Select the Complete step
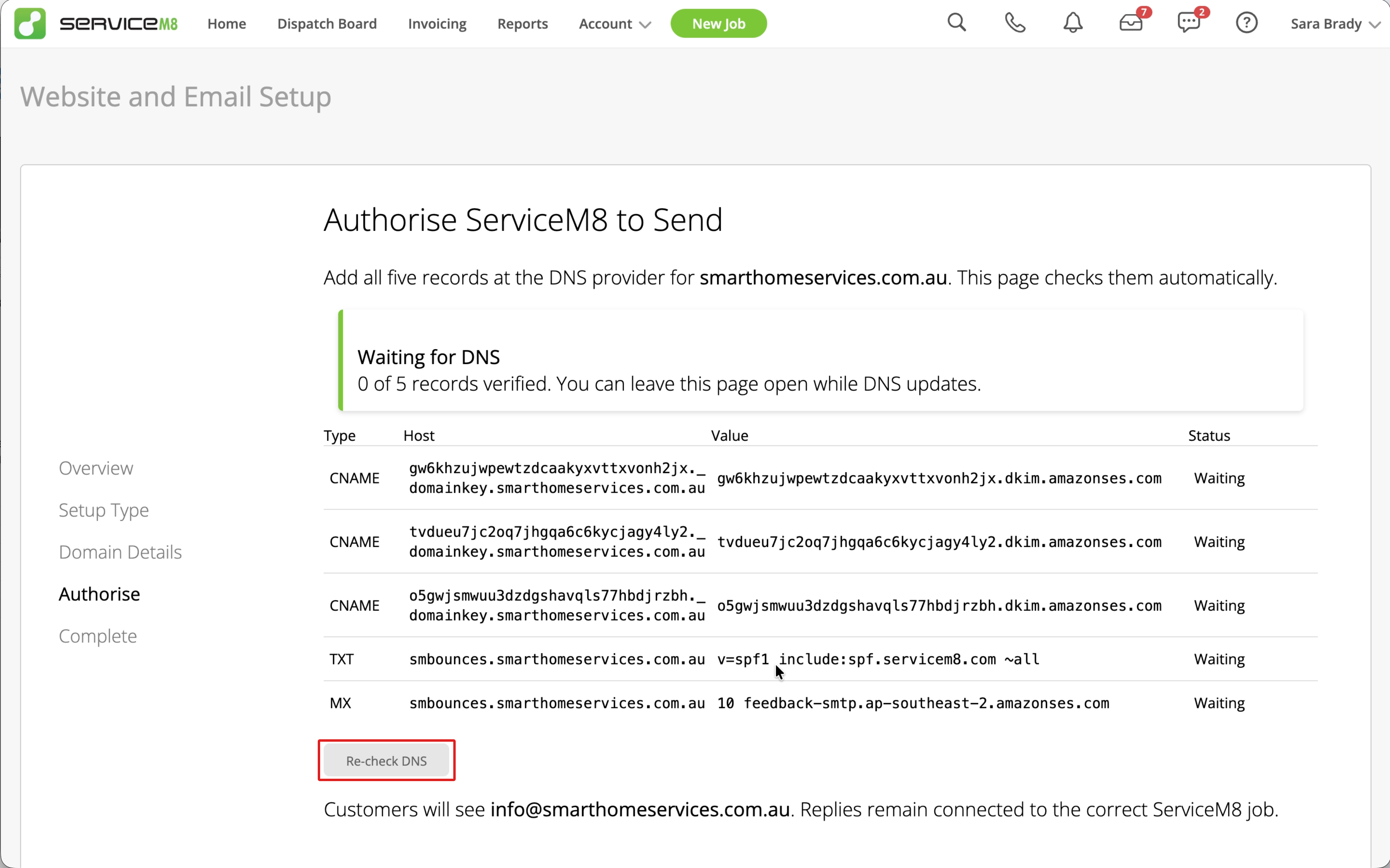This screenshot has width=1390, height=868. click(98, 636)
